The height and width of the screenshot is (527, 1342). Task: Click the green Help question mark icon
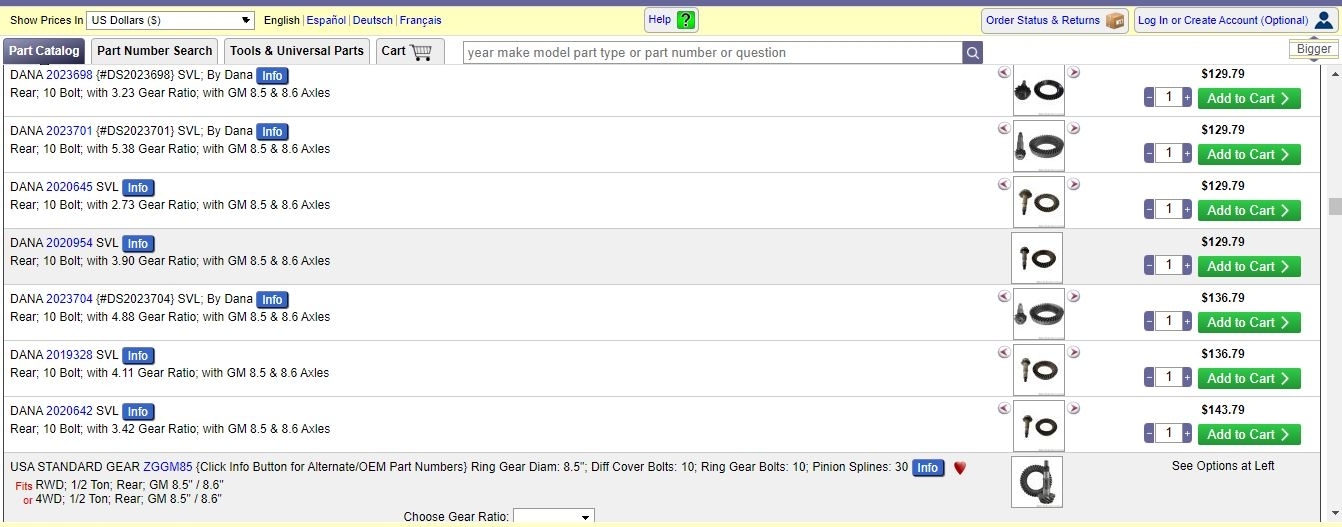pyautogui.click(x=685, y=20)
